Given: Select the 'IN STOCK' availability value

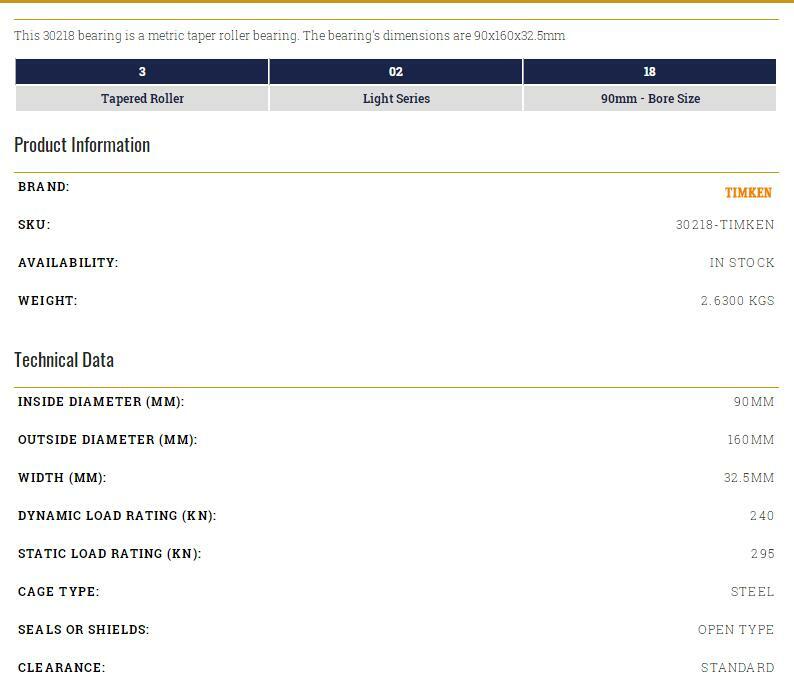Looking at the screenshot, I should [x=742, y=262].
